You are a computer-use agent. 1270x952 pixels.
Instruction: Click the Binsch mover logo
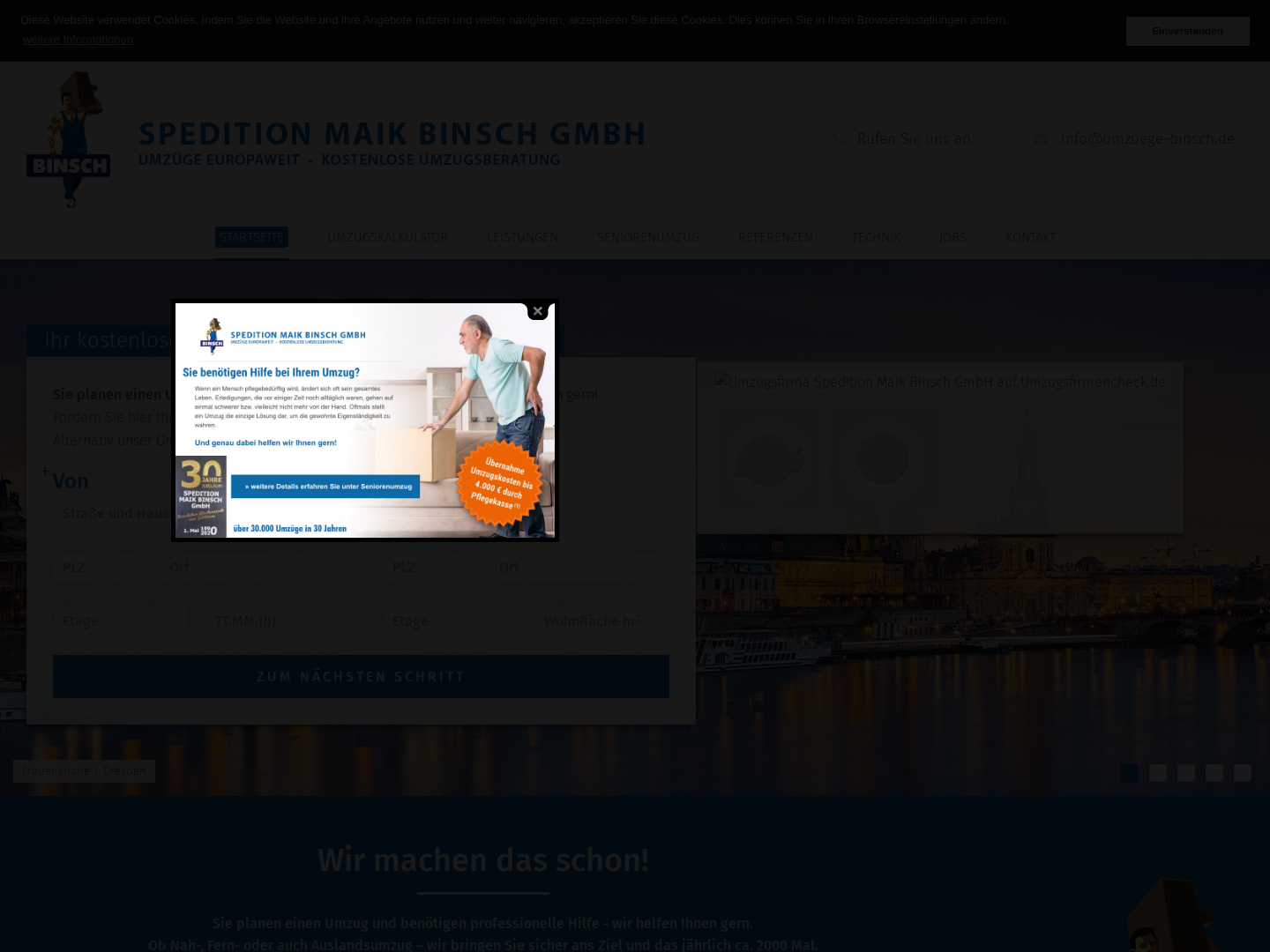pos(68,139)
